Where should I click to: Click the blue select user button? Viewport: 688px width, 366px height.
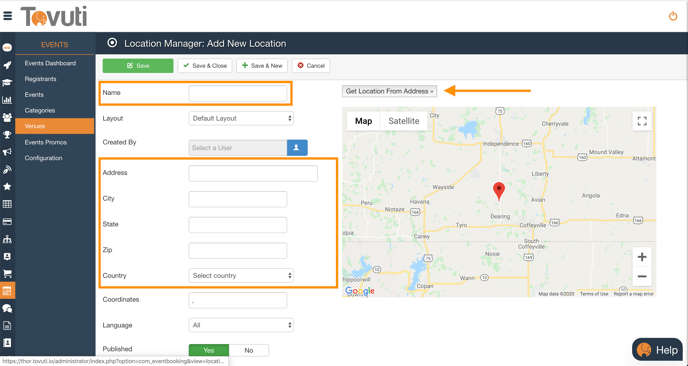click(297, 148)
